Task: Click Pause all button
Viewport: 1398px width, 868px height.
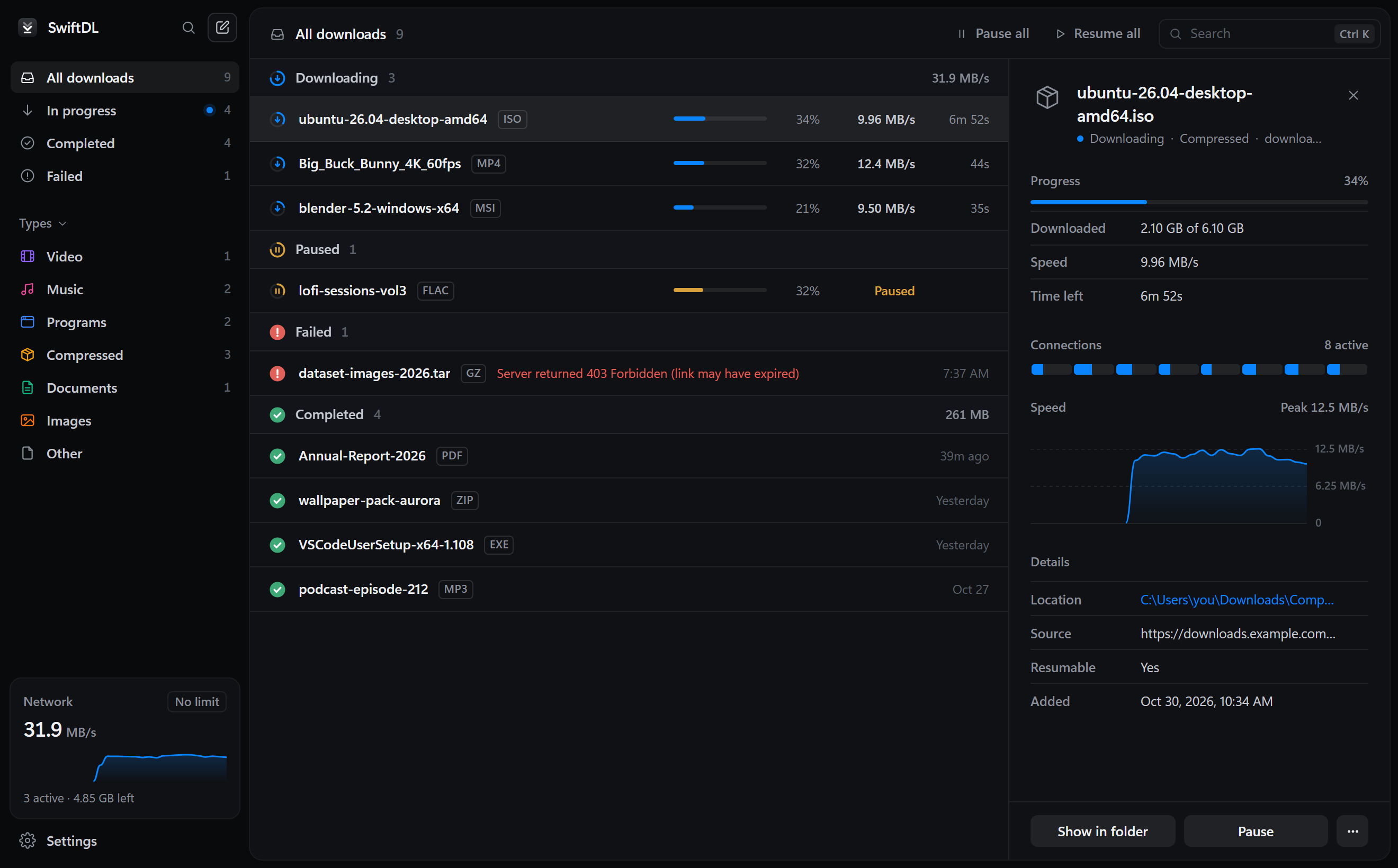Action: tap(993, 34)
